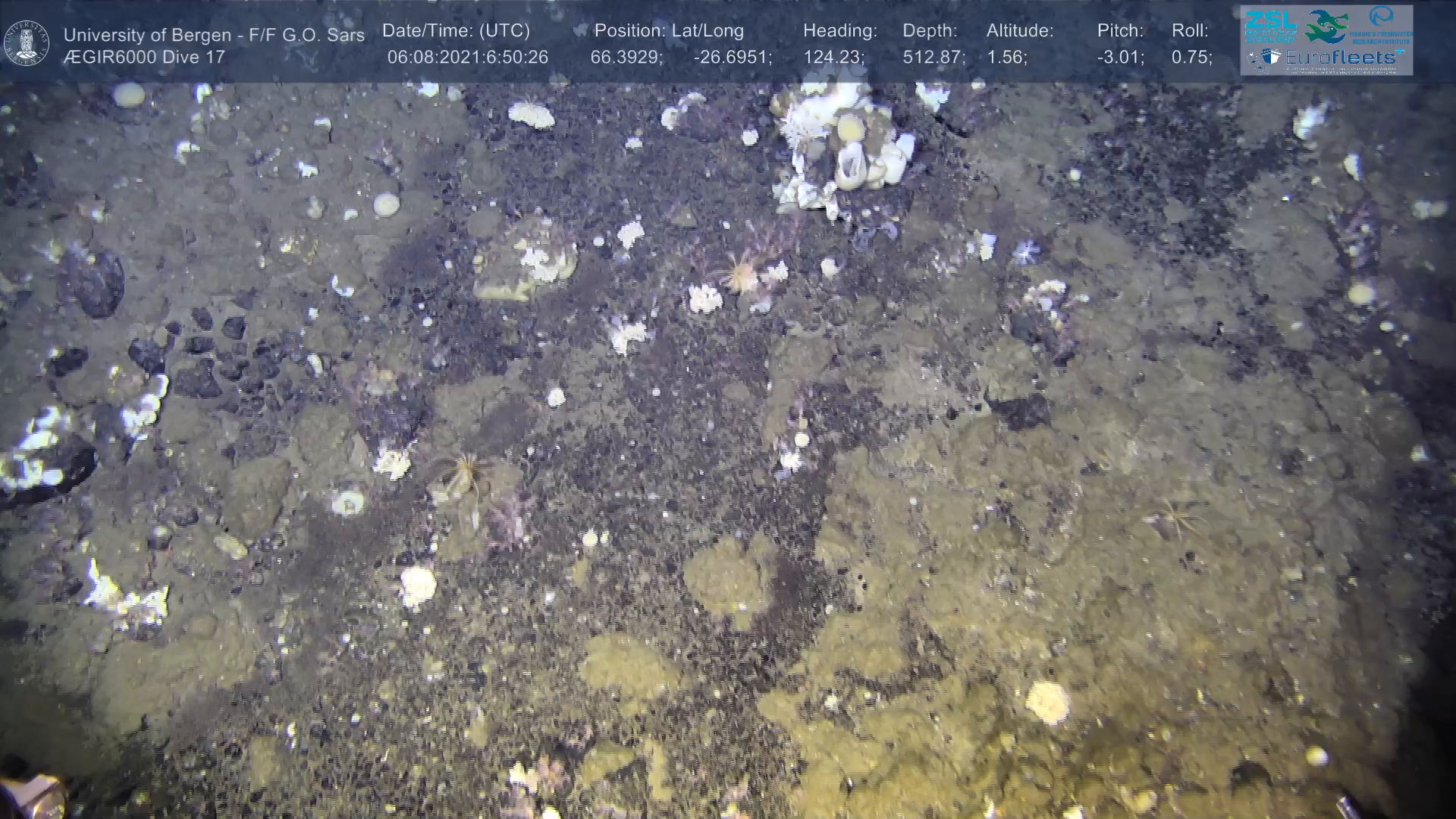The height and width of the screenshot is (819, 1456).
Task: Click the 'Position: Lat/Long' header
Action: 669,31
